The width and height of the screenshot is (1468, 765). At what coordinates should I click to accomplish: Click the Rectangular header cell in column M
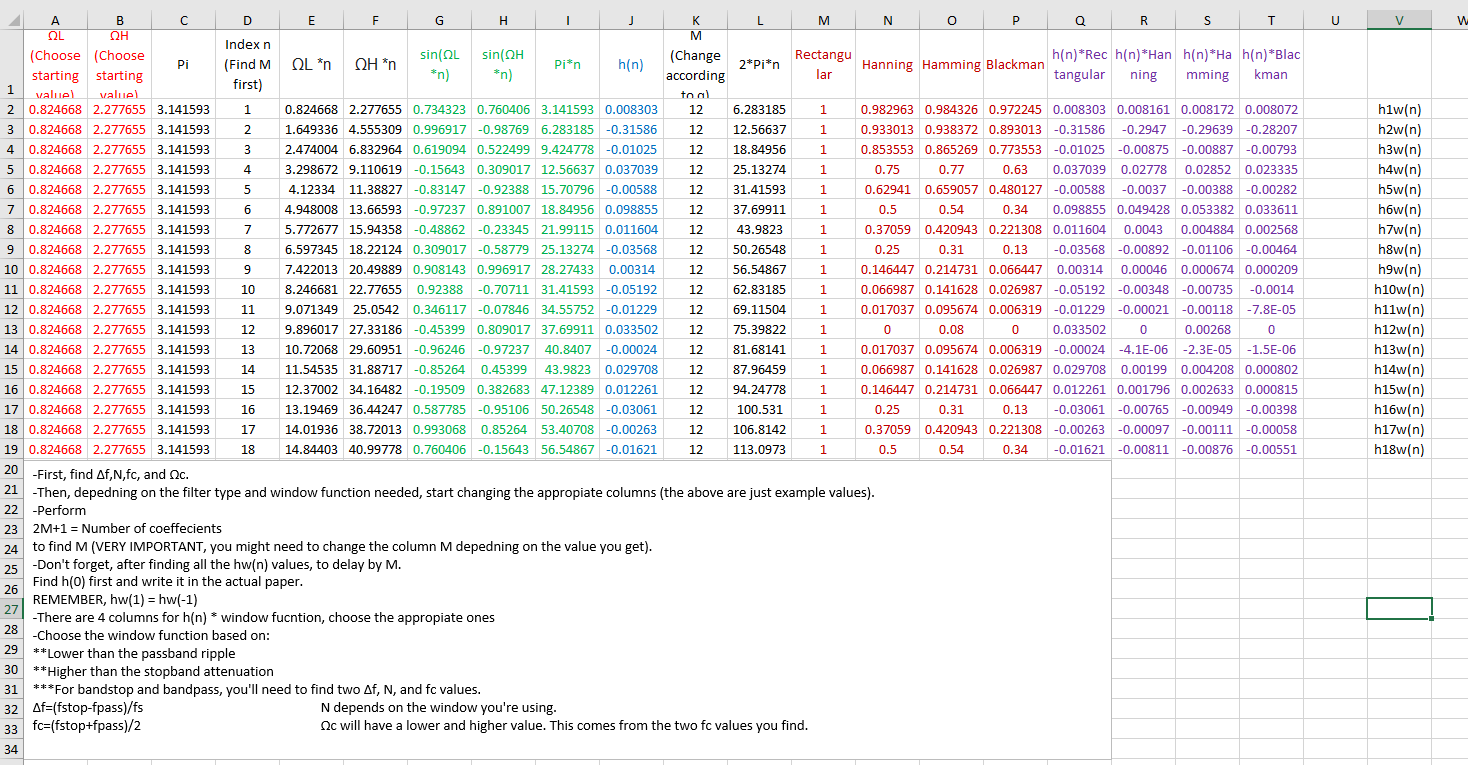823,63
